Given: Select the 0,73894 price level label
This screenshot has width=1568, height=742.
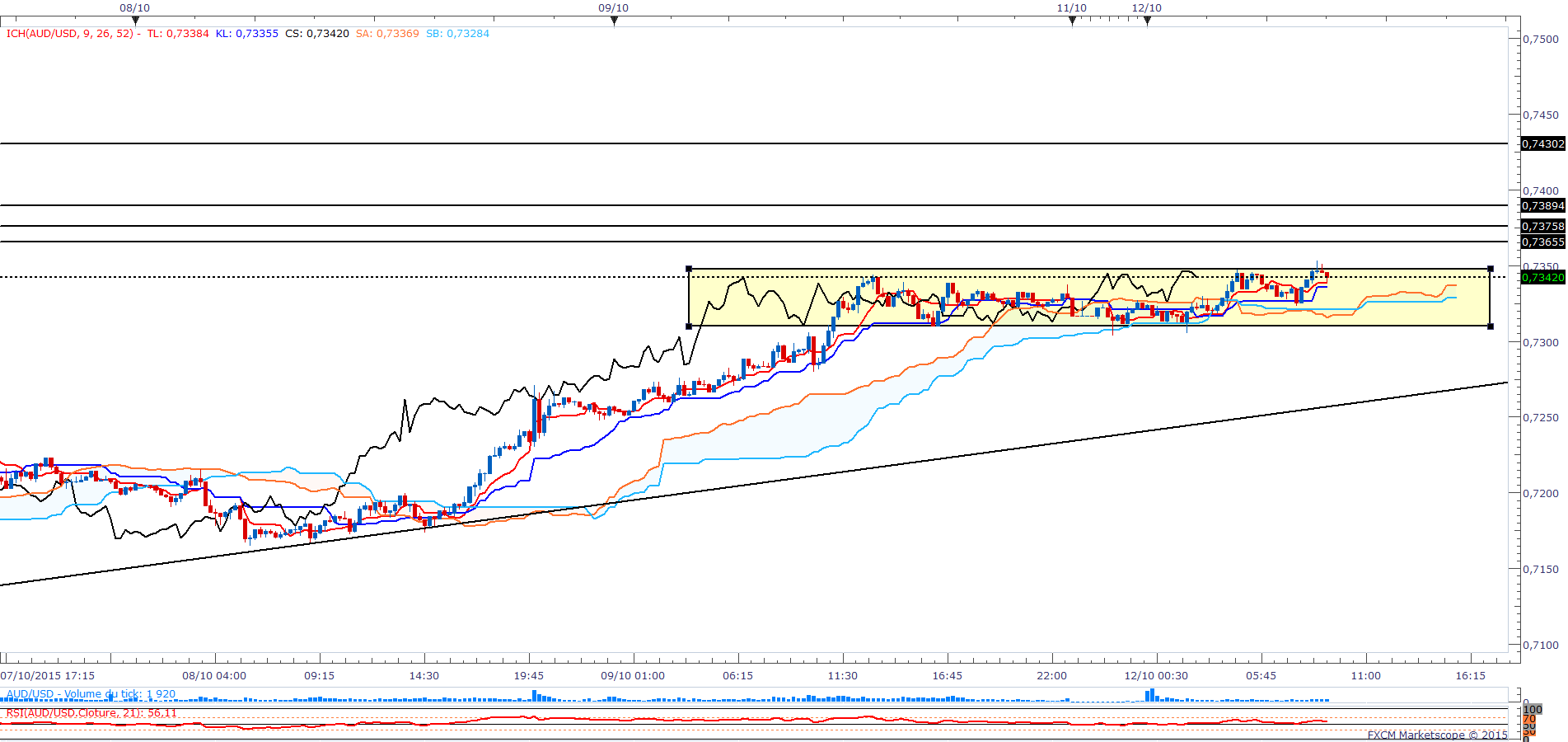Looking at the screenshot, I should (x=1542, y=205).
